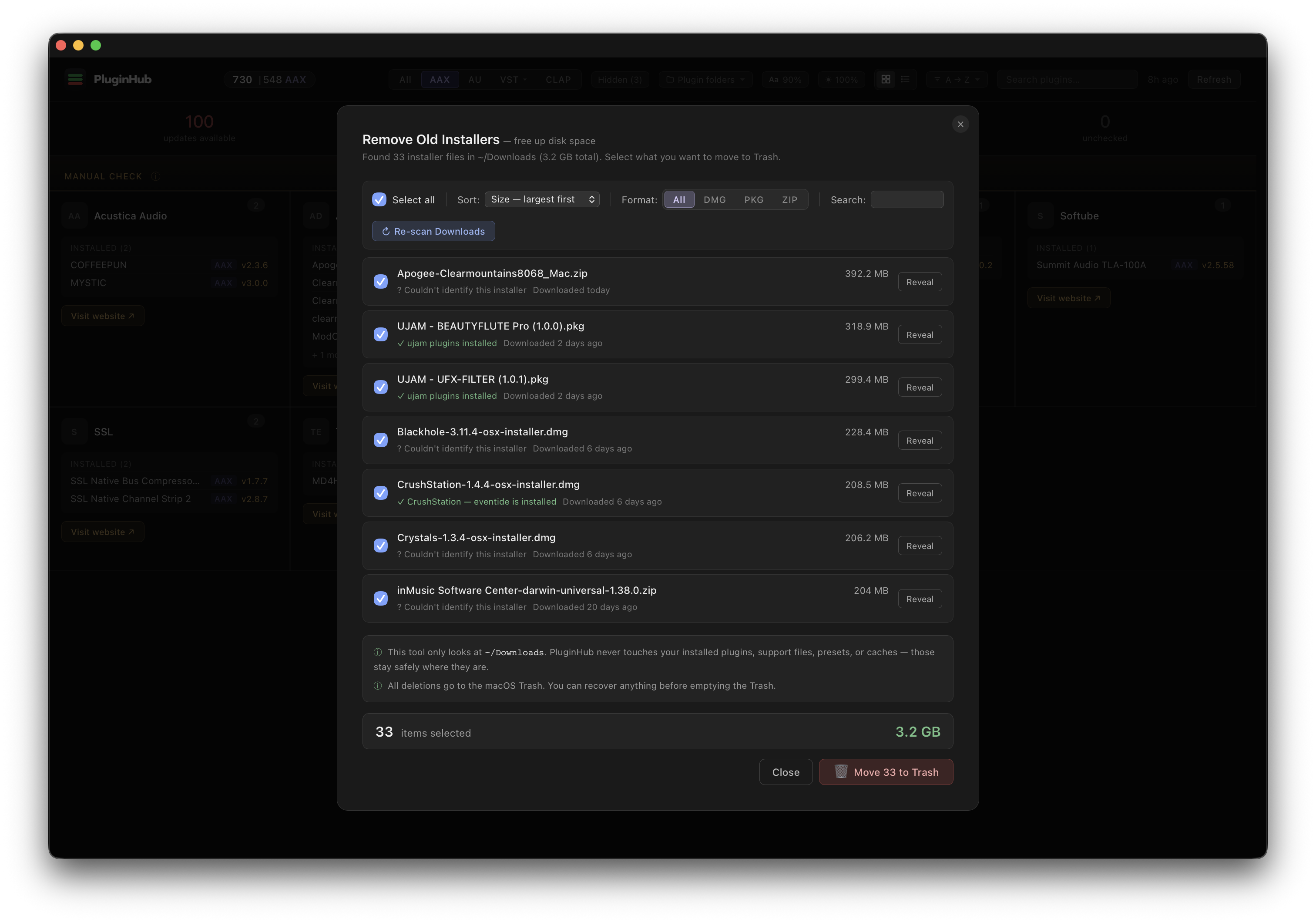The width and height of the screenshot is (1316, 923).
Task: Select the All format filter
Action: [678, 199]
